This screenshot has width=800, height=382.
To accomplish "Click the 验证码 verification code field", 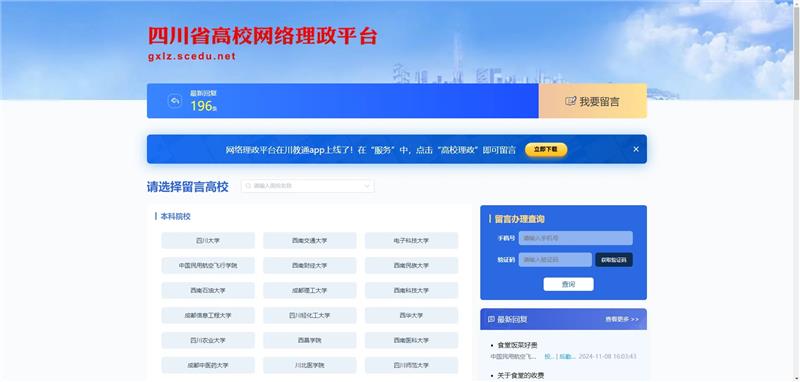I will (x=555, y=260).
